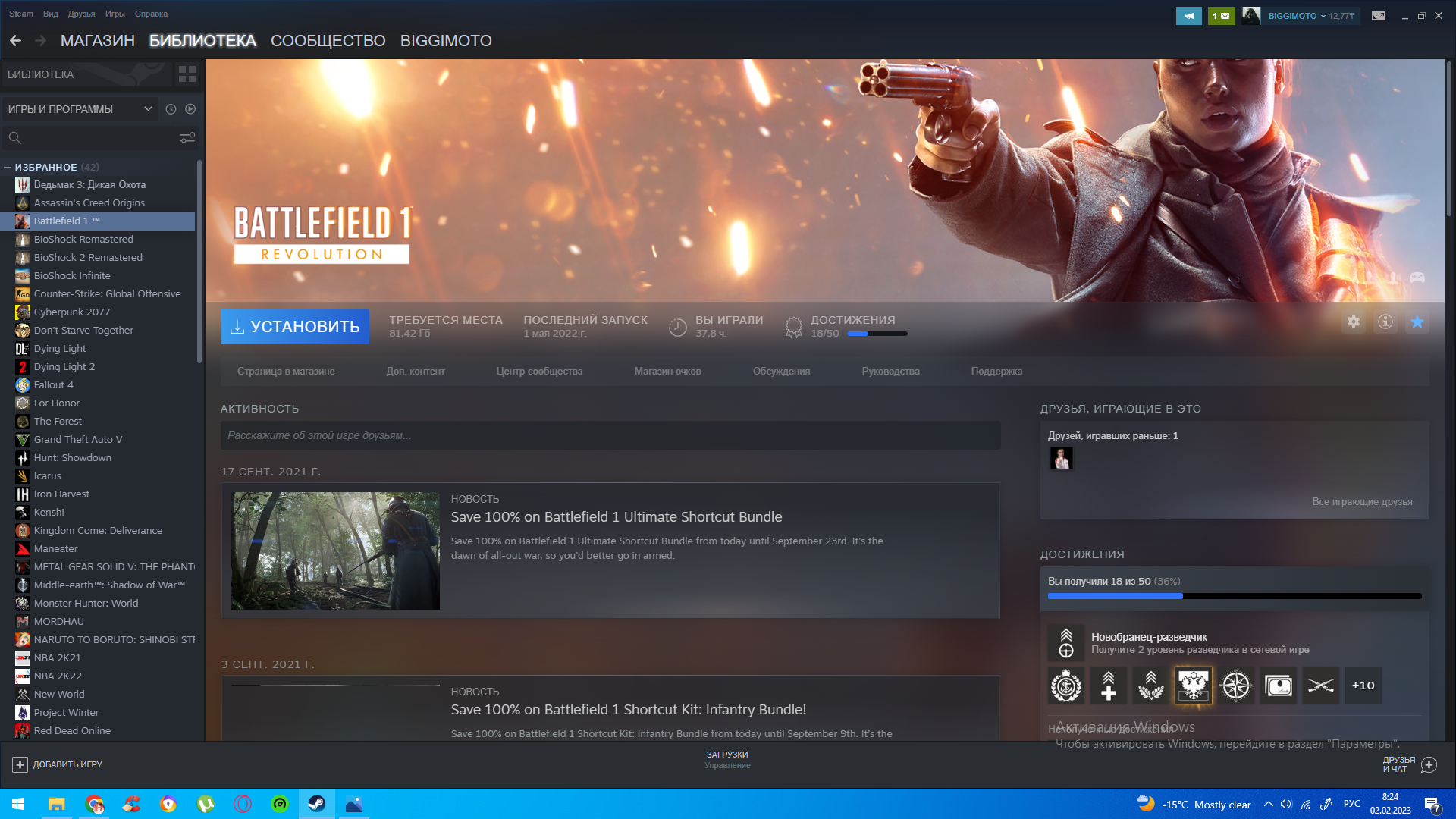
Task: Select Hunt: Showdown in the library
Action: pos(99,458)
